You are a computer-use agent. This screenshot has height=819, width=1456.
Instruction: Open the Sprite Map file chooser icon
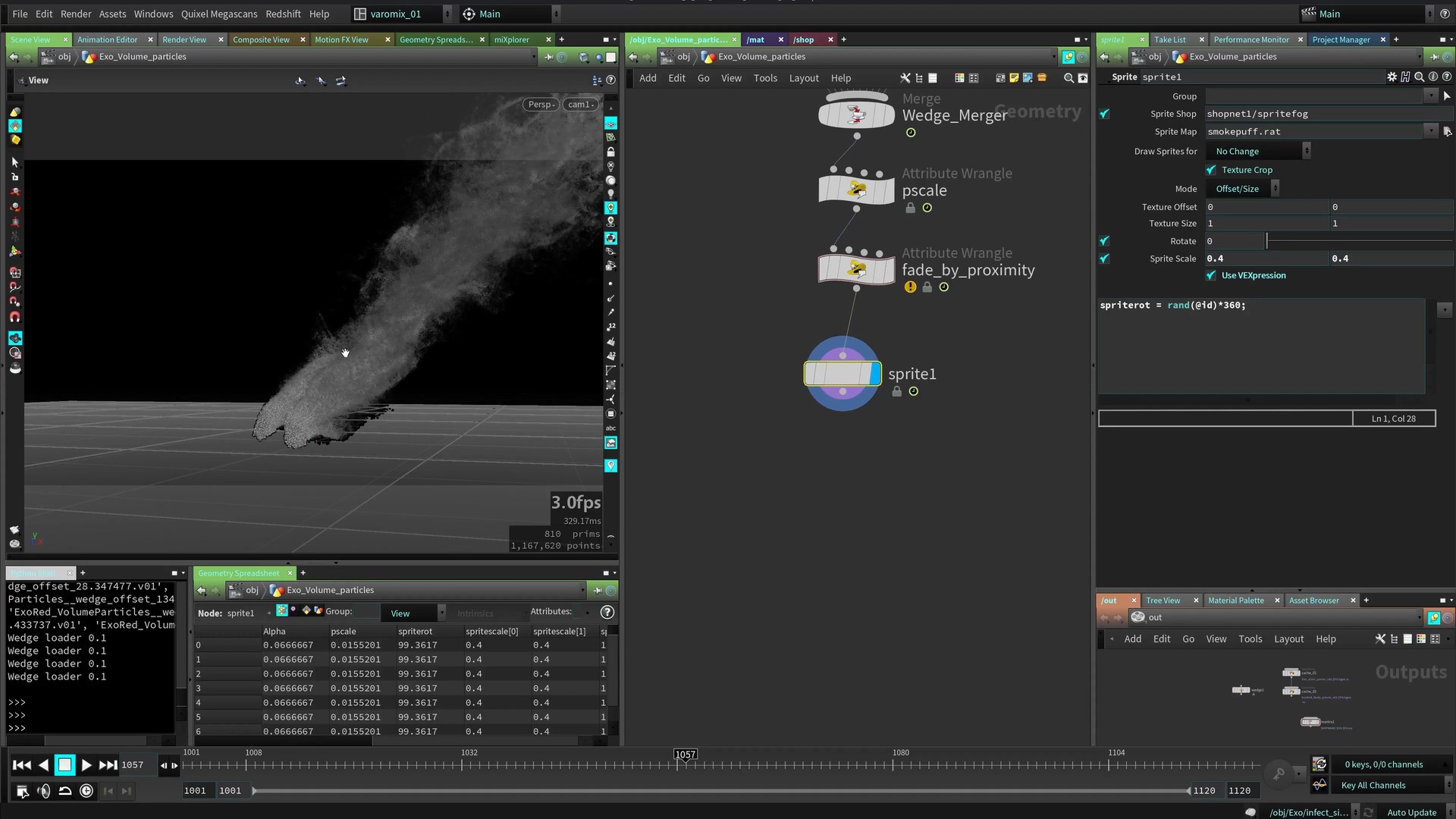1447,131
